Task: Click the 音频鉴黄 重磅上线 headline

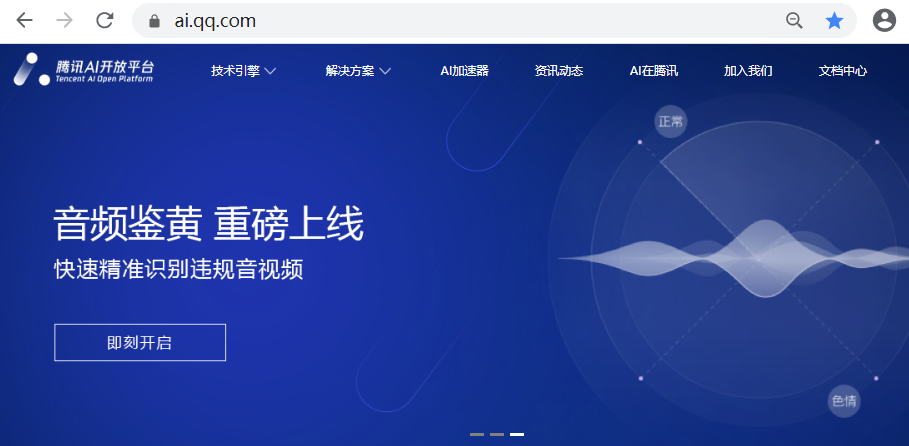Action: (x=209, y=224)
